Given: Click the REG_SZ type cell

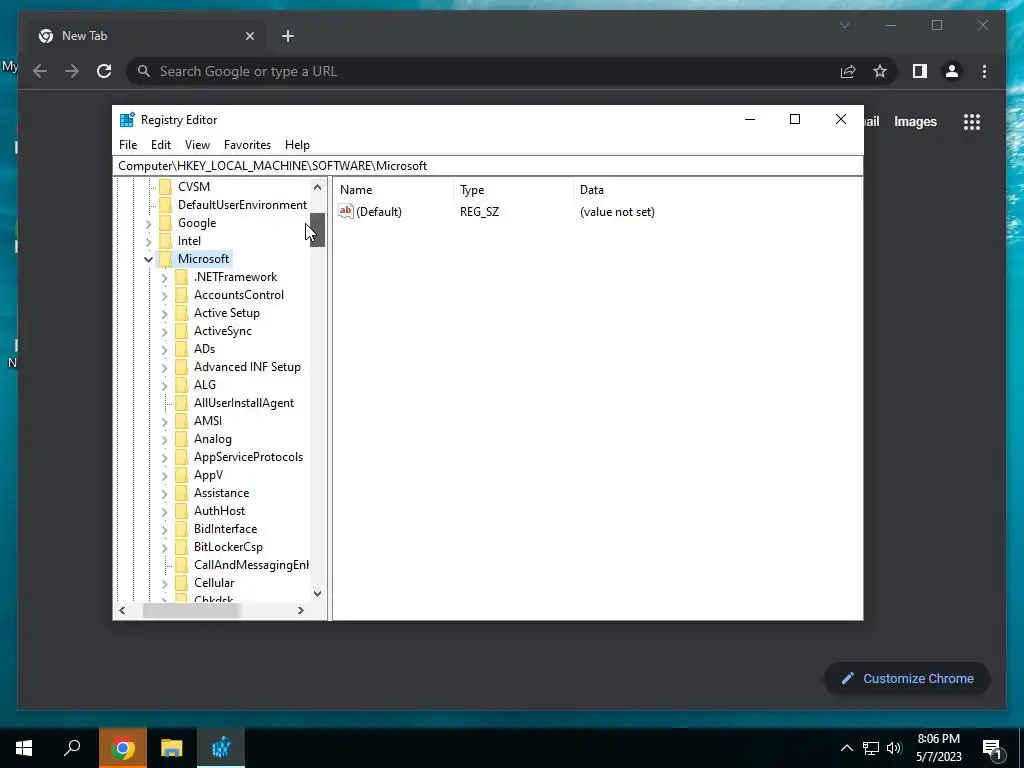Looking at the screenshot, I should tap(479, 212).
